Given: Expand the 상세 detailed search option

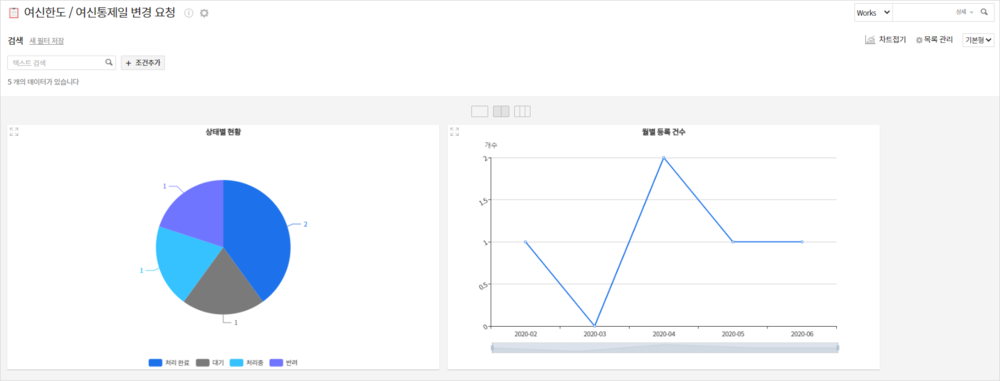Looking at the screenshot, I should coord(964,12).
